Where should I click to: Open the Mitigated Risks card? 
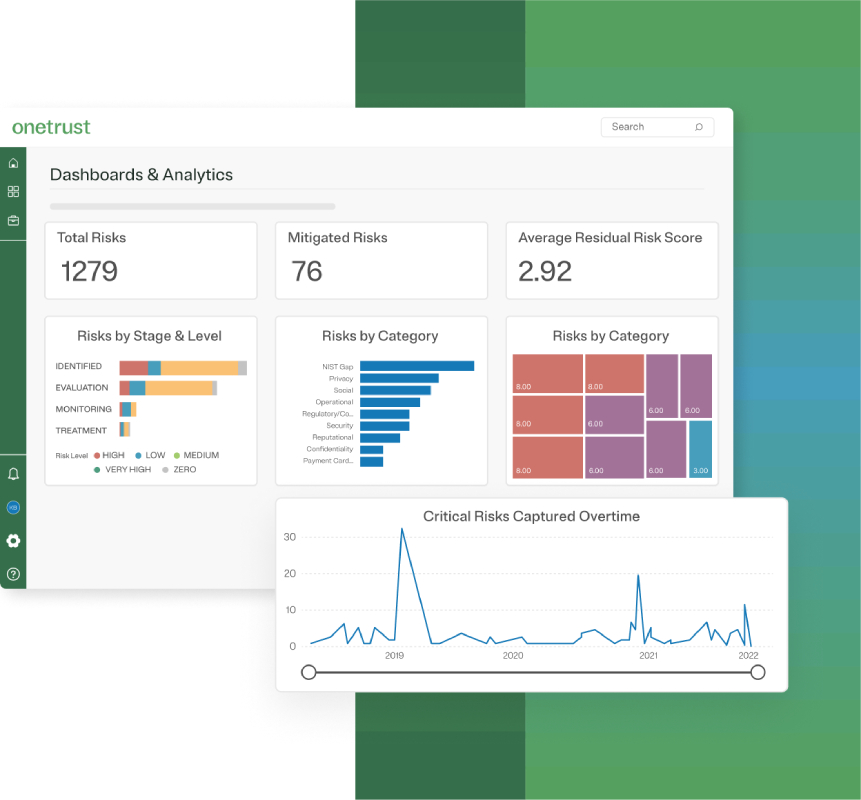382,261
